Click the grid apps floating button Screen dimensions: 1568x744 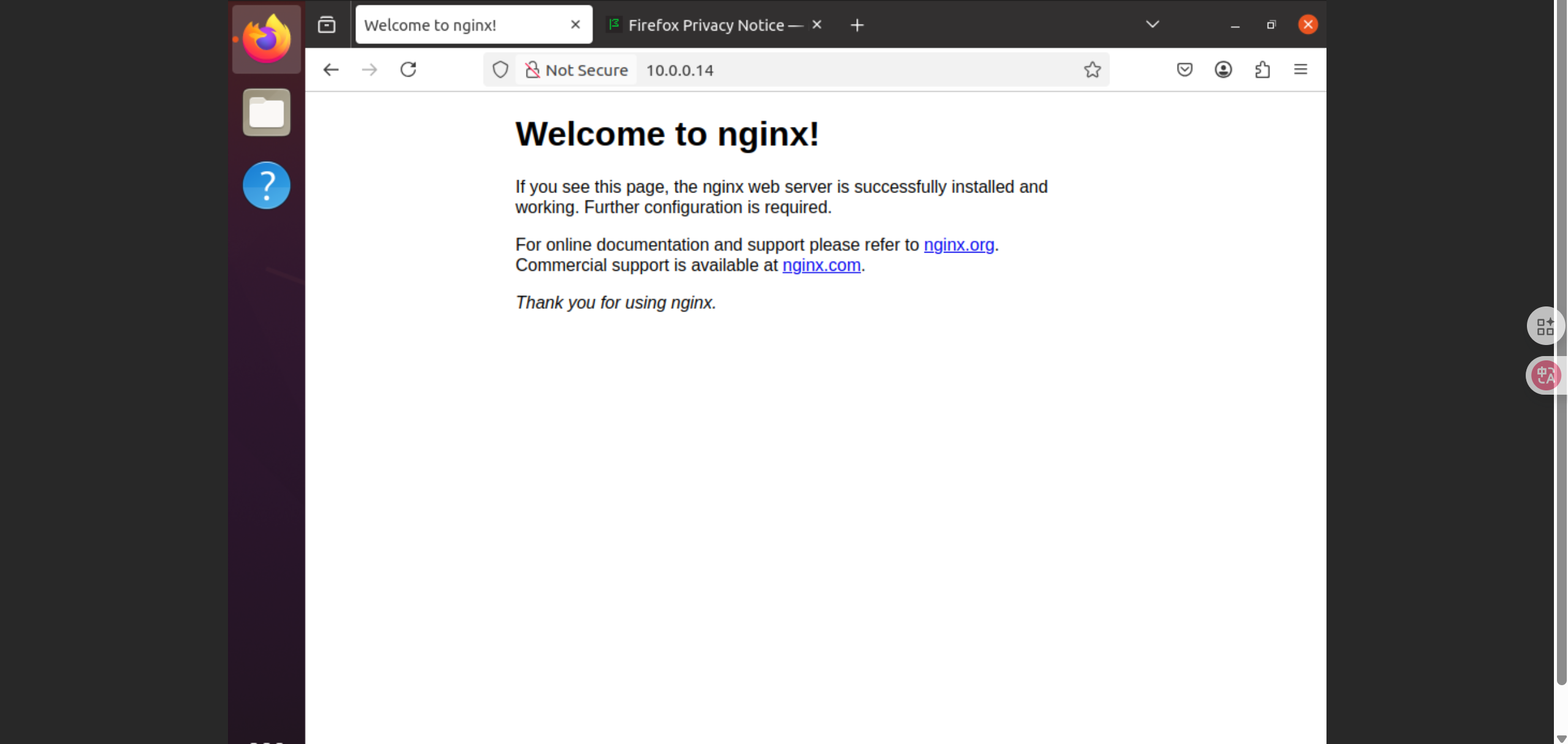click(x=1545, y=326)
